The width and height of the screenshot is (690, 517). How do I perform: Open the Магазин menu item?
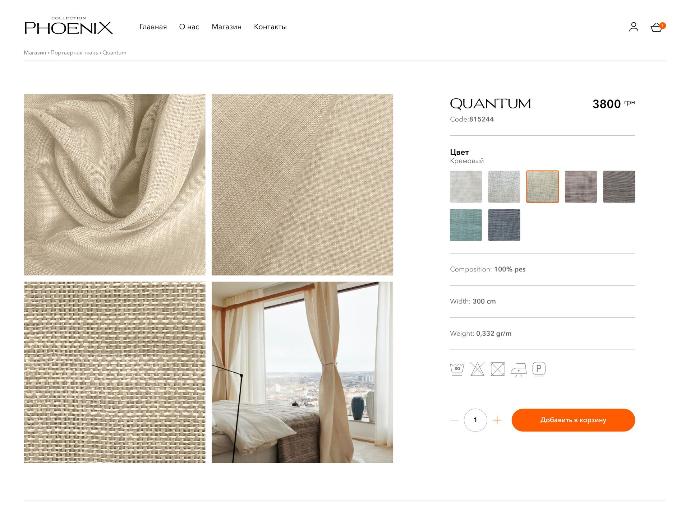tap(226, 27)
